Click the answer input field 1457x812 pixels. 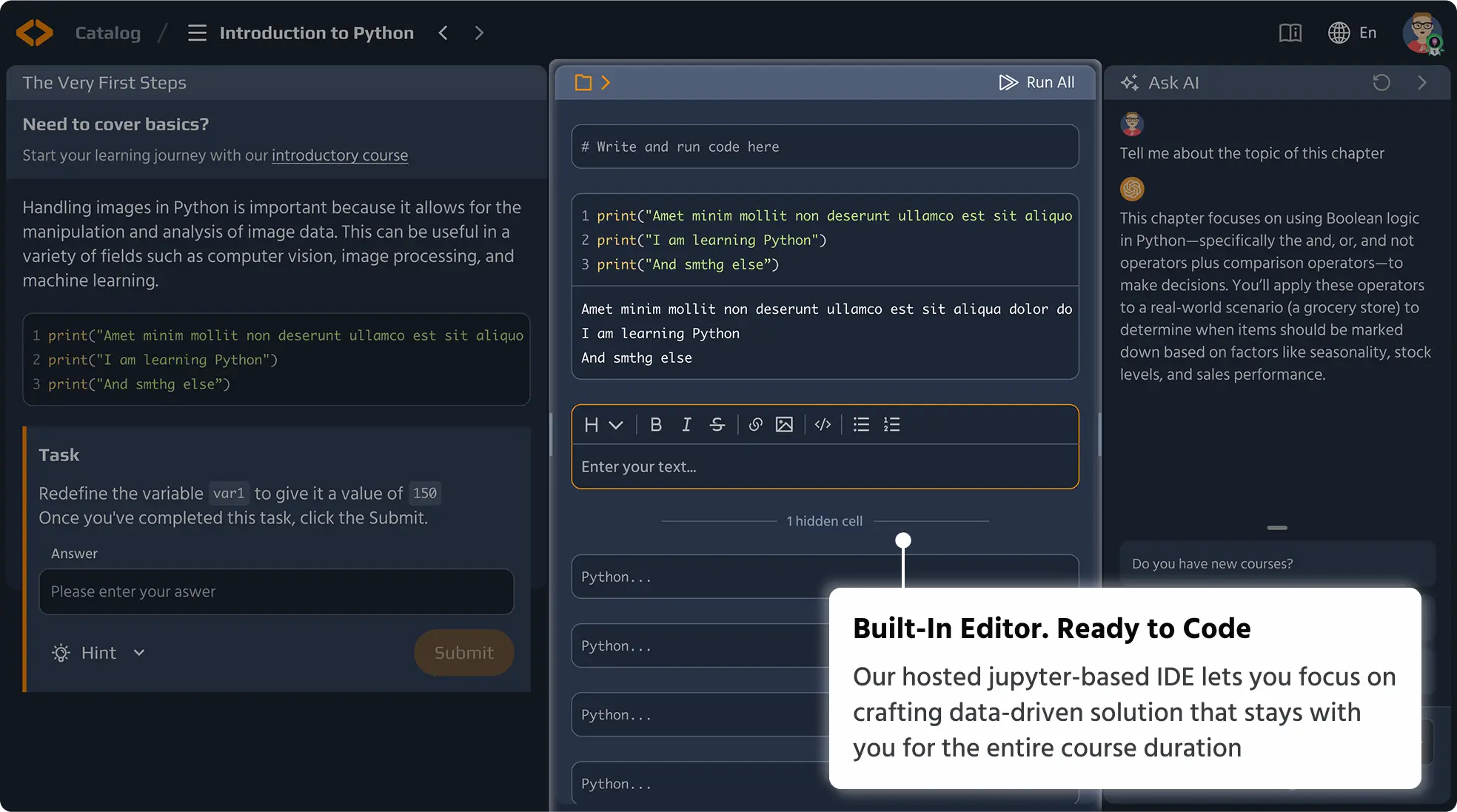coord(276,591)
